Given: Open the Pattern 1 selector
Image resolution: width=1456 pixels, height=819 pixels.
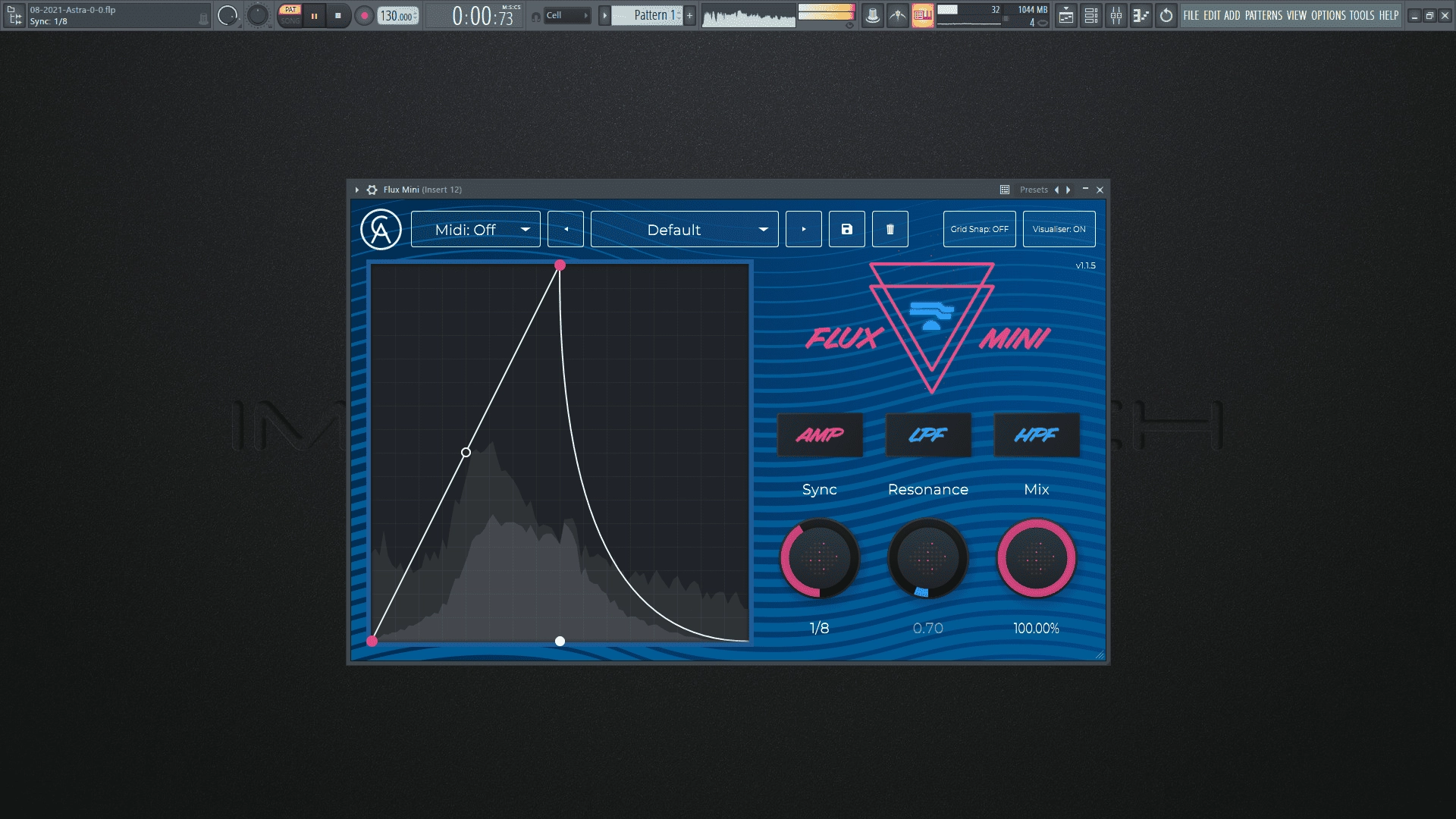Looking at the screenshot, I should [647, 15].
